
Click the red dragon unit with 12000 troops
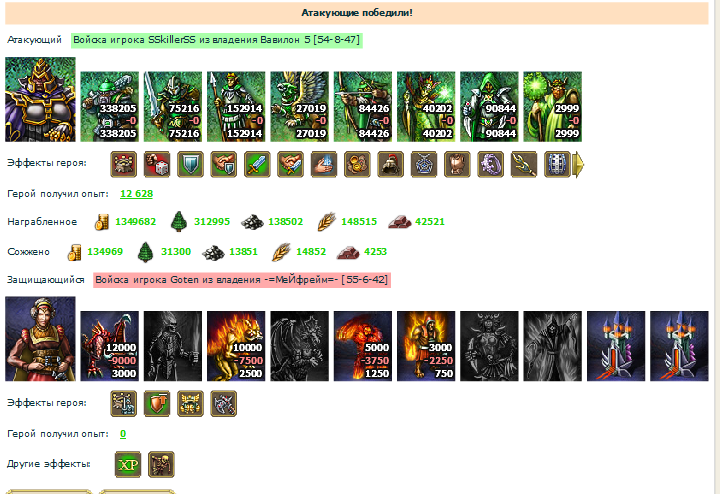point(110,346)
